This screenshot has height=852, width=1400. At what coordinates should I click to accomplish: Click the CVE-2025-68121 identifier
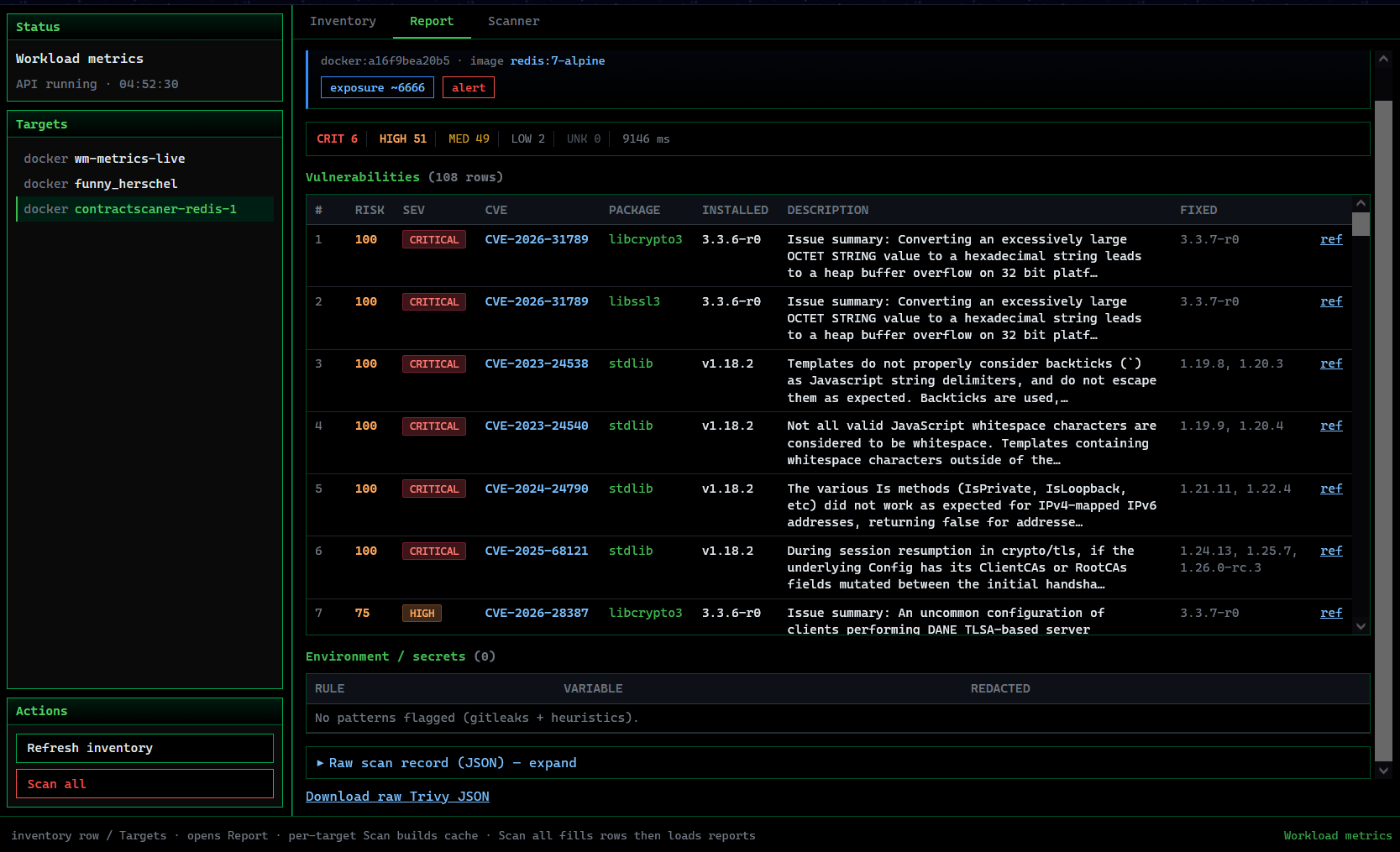(x=537, y=551)
